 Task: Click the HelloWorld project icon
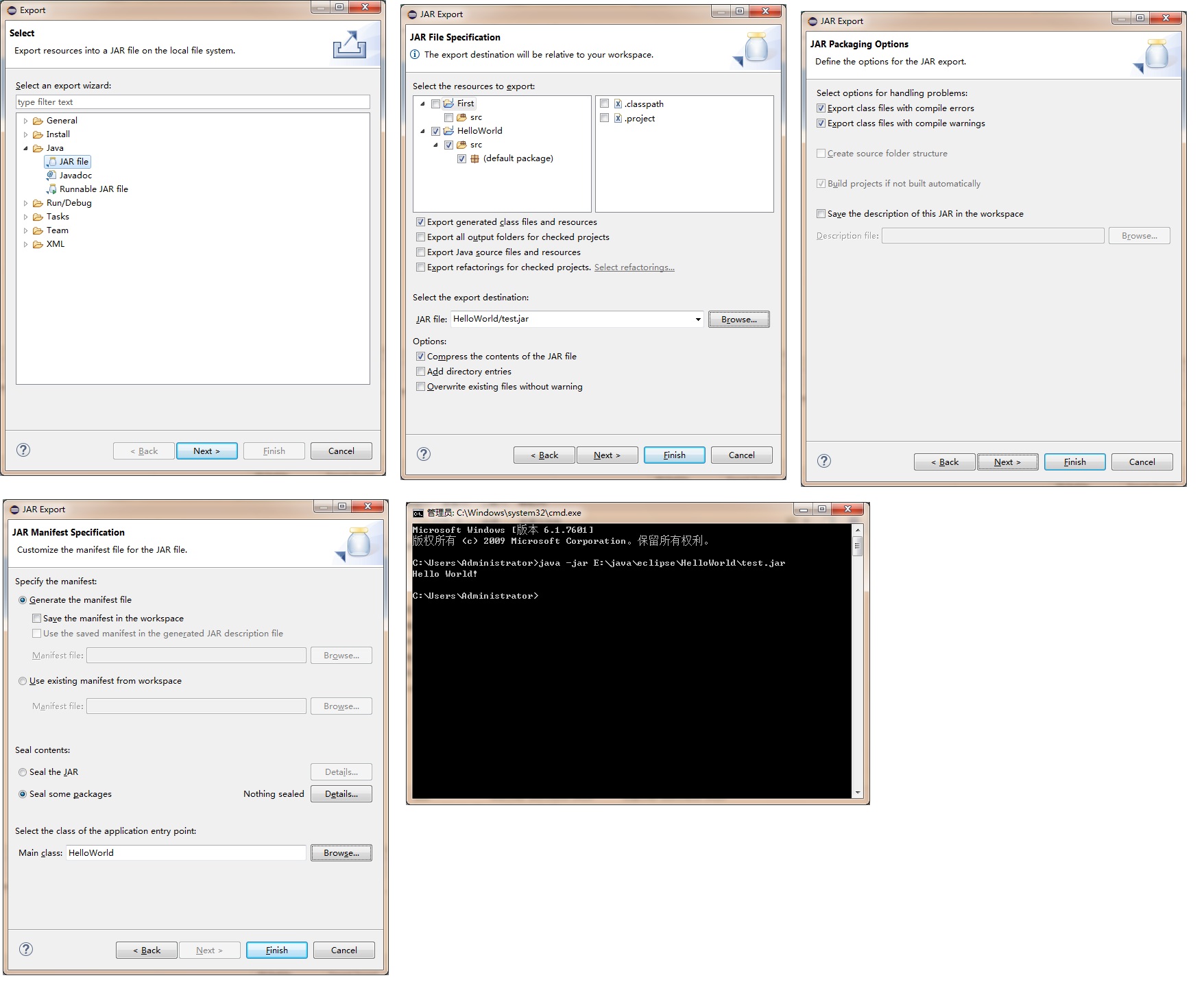(448, 131)
